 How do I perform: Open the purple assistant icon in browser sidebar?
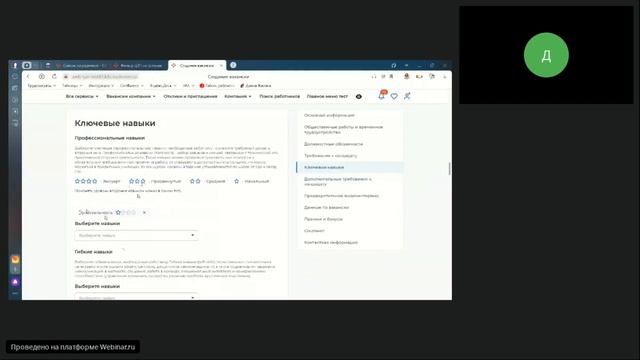coord(15,282)
